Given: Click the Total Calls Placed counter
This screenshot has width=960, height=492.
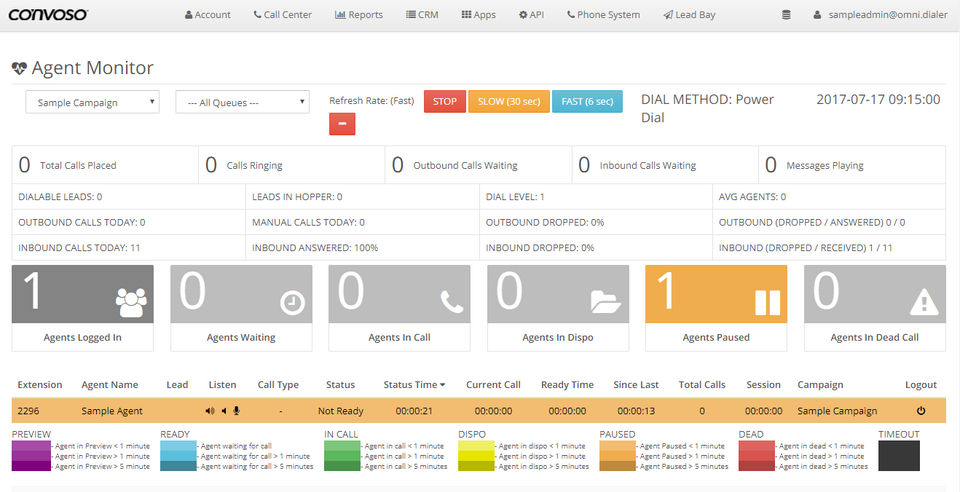Looking at the screenshot, I should tap(105, 165).
